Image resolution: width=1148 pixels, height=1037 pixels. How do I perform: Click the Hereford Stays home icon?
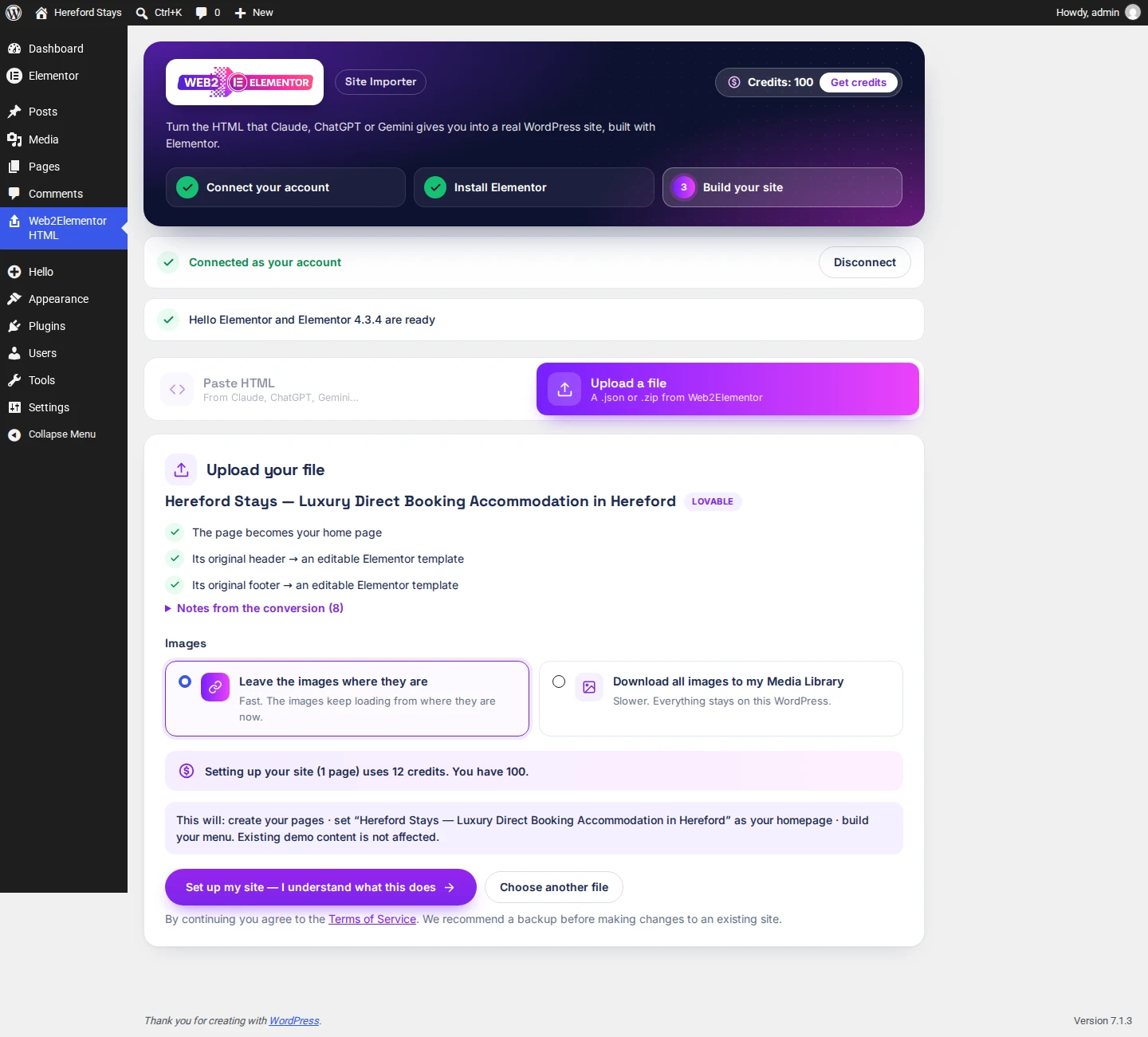(41, 13)
